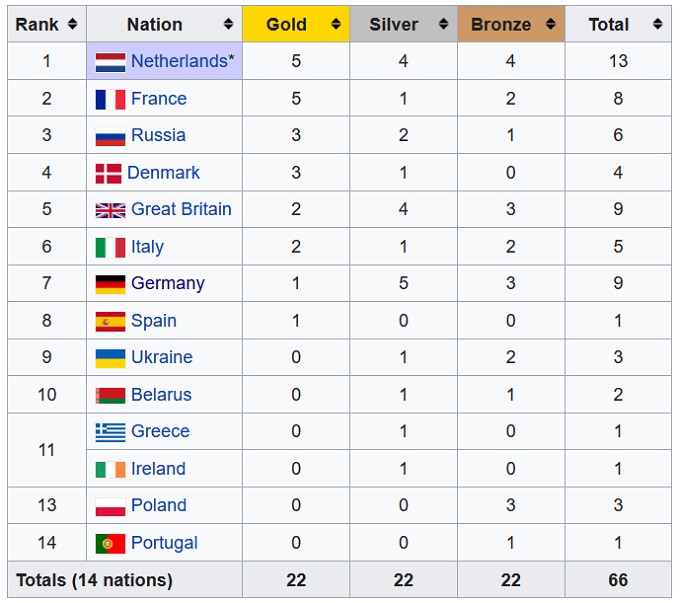
Task: Click the Ukraine flag icon
Action: [110, 358]
